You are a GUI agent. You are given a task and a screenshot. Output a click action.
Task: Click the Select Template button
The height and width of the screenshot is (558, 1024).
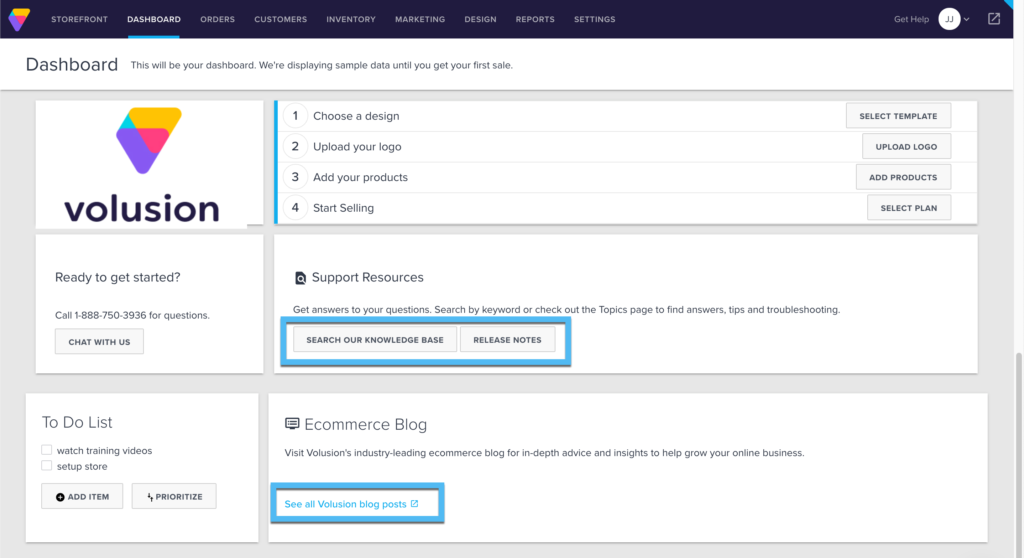pos(898,116)
